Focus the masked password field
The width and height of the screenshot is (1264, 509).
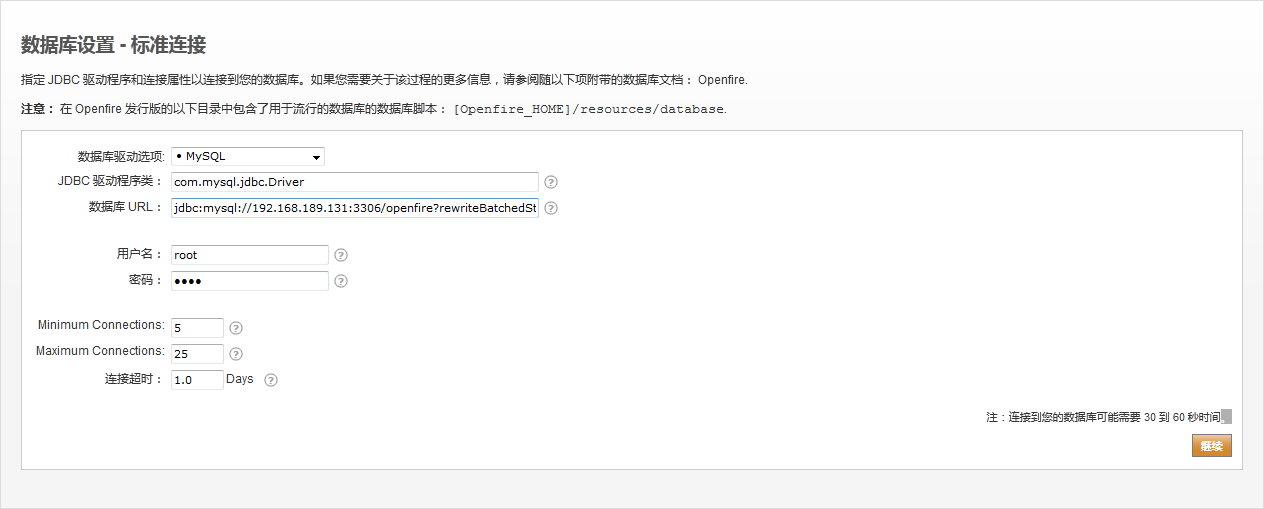(250, 281)
